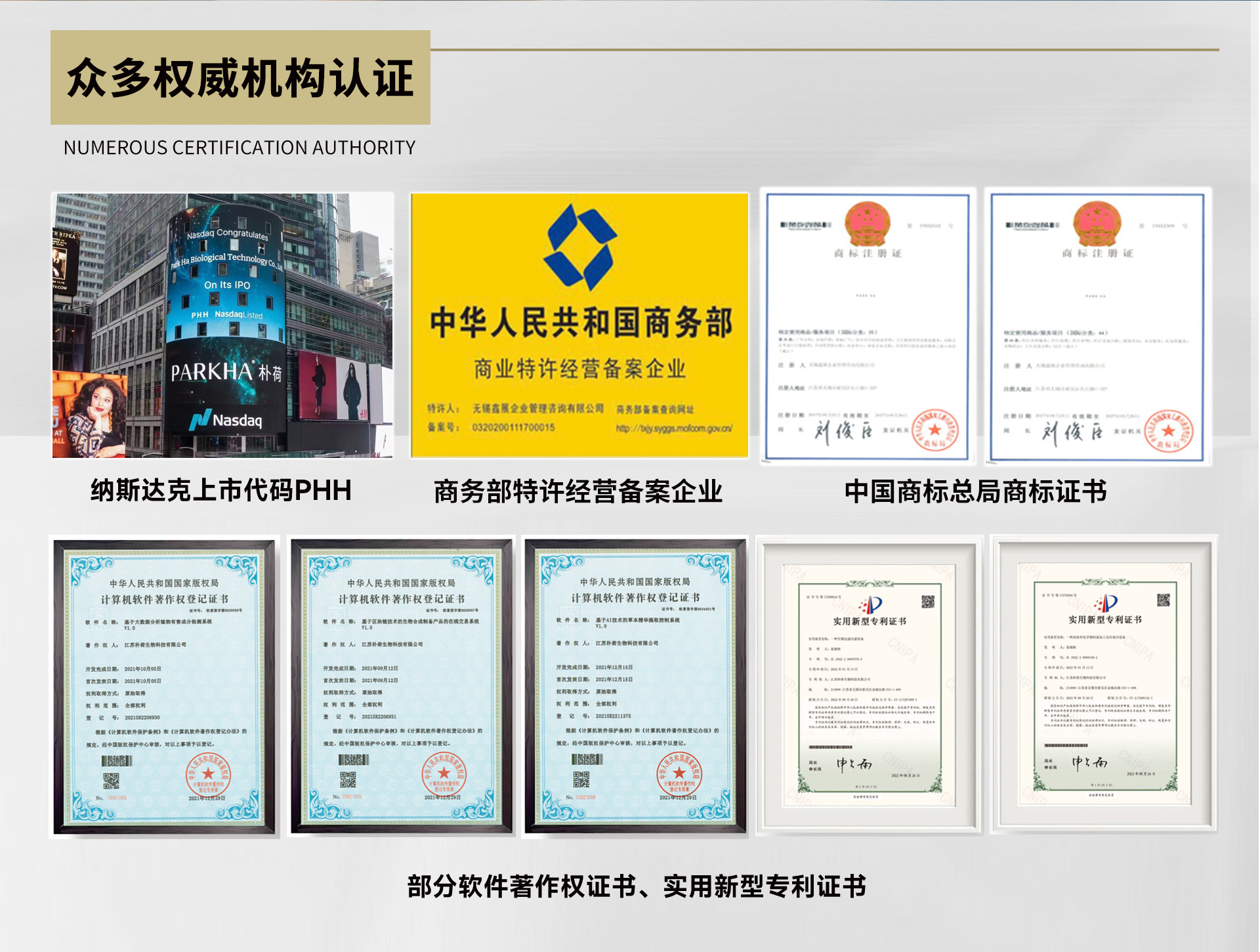Viewport: 1260px width, 952px height.
Task: Click QR code on certificate 2021SR2206930
Action: pyautogui.click(x=111, y=781)
